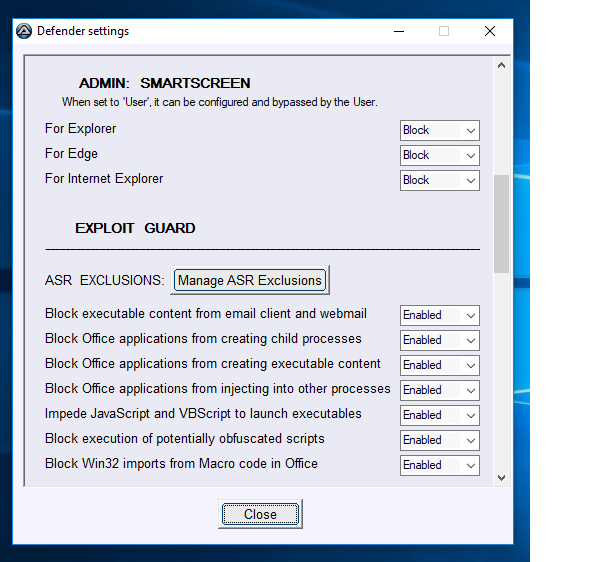
Task: Click the 'ASR EXCLUSIONS:' label
Action: 105,280
